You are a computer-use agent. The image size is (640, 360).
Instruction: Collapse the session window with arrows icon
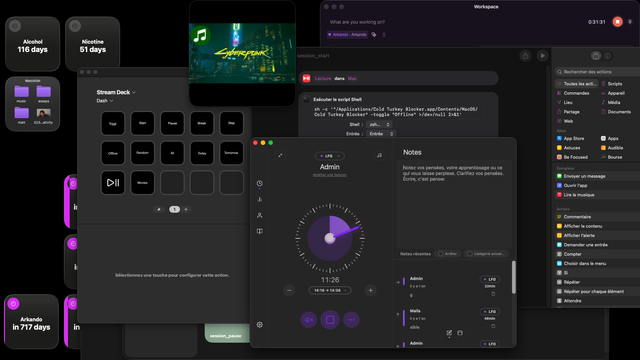coord(280,155)
